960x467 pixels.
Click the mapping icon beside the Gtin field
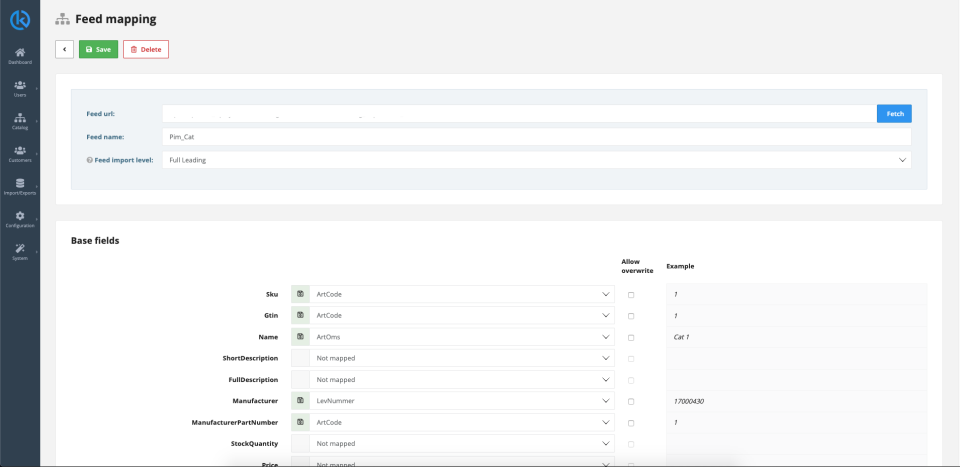301,315
